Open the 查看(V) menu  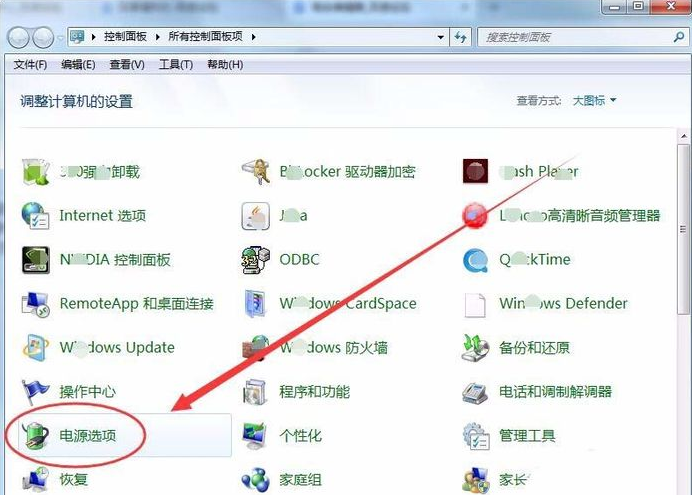tap(127, 65)
